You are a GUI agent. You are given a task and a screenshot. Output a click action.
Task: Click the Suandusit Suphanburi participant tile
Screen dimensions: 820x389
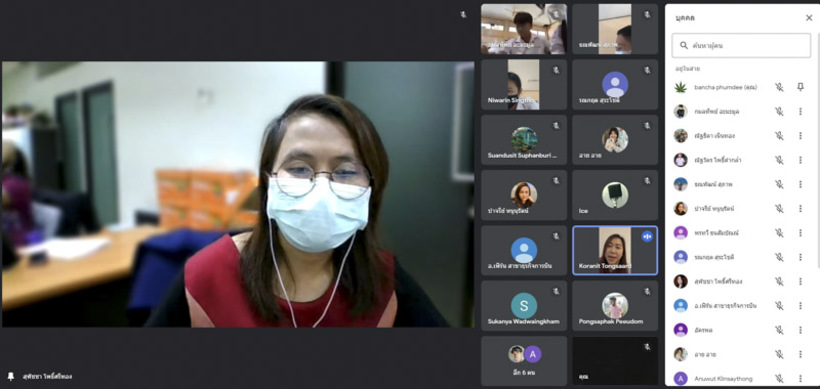click(523, 140)
